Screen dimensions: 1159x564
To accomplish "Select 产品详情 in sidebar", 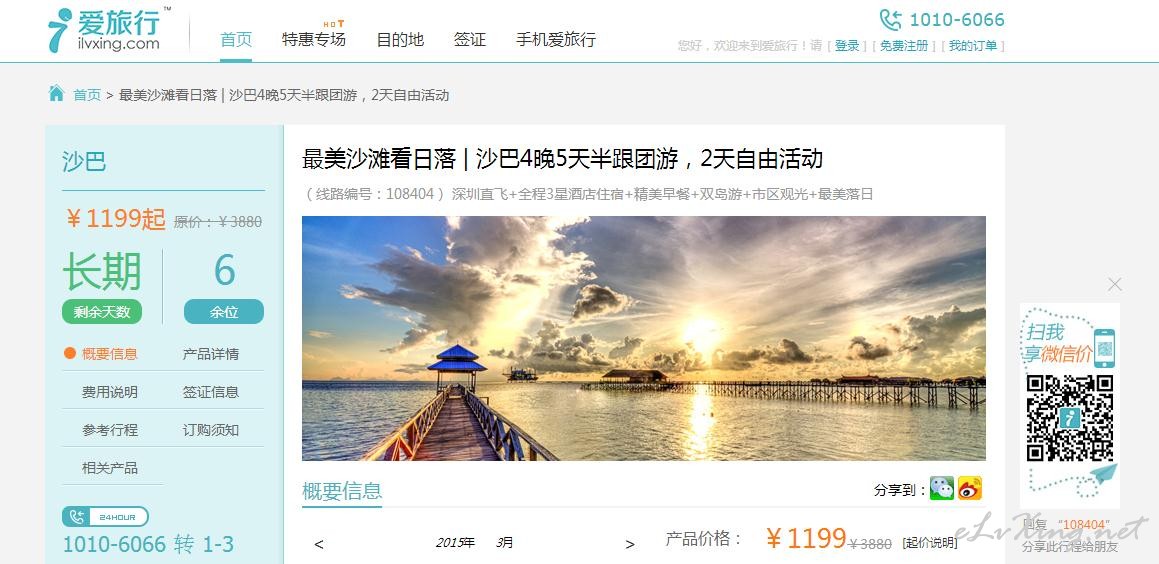I will [211, 354].
